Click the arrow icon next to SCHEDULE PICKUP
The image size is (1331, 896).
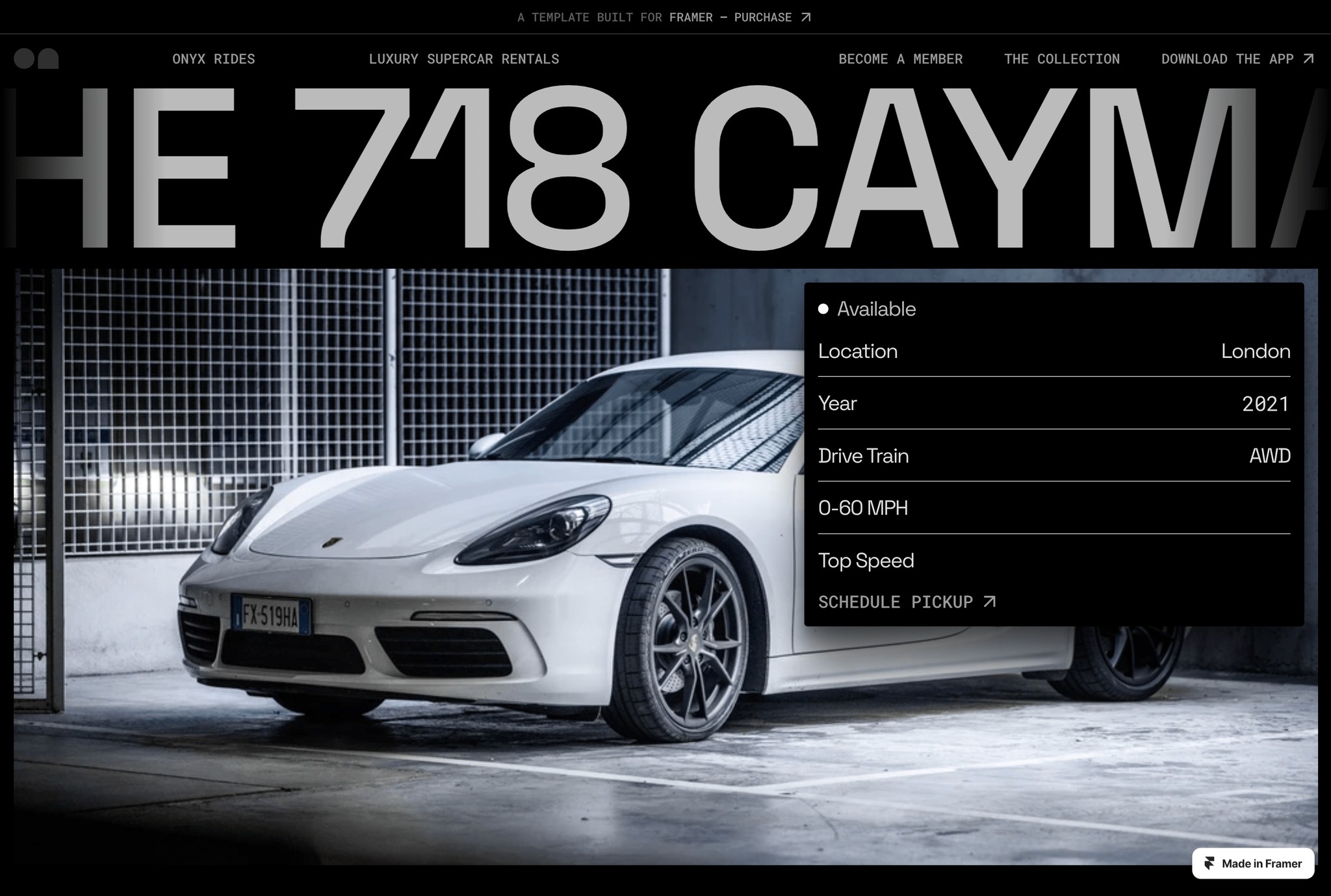pyautogui.click(x=989, y=602)
